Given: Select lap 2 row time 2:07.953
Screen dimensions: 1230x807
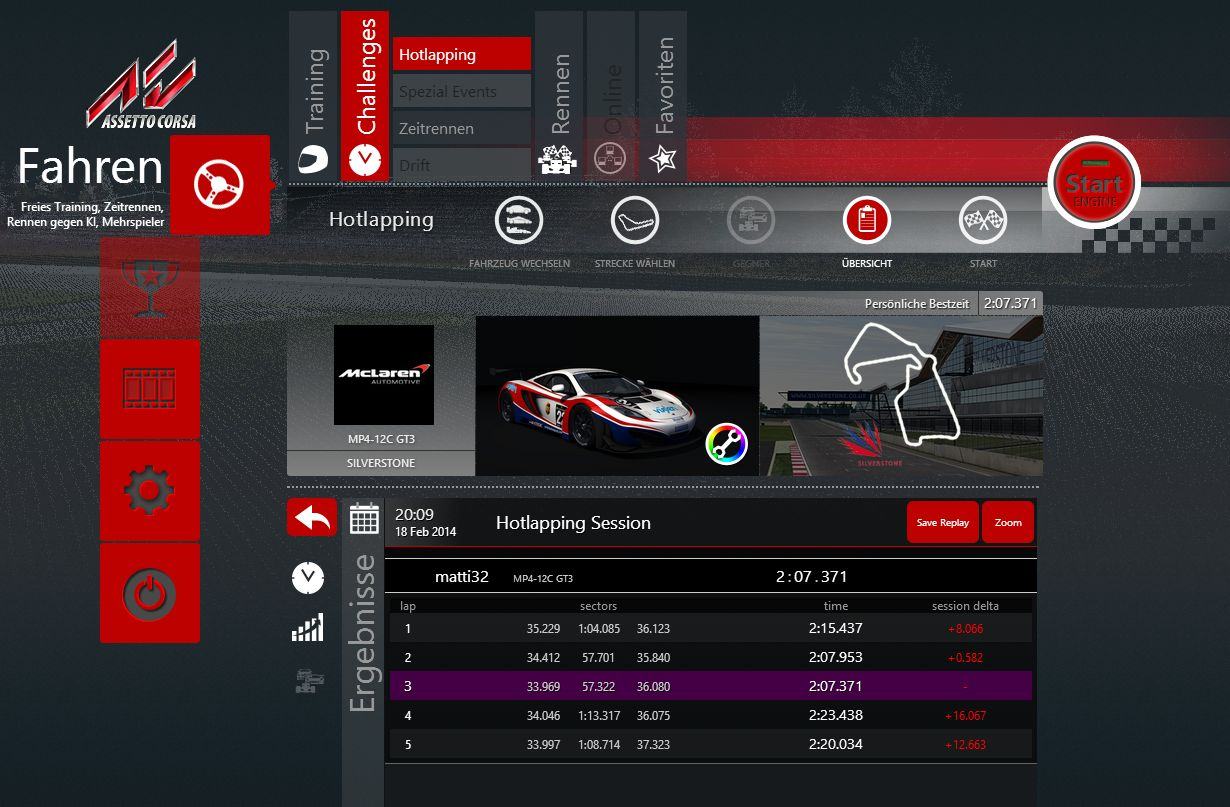Looking at the screenshot, I should click(x=835, y=657).
